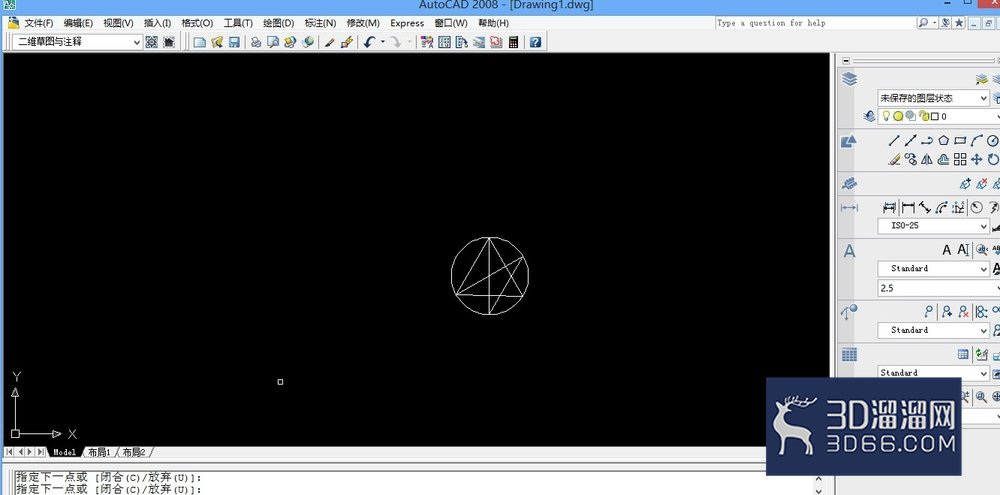Choose the Mirror modify tool

click(927, 159)
